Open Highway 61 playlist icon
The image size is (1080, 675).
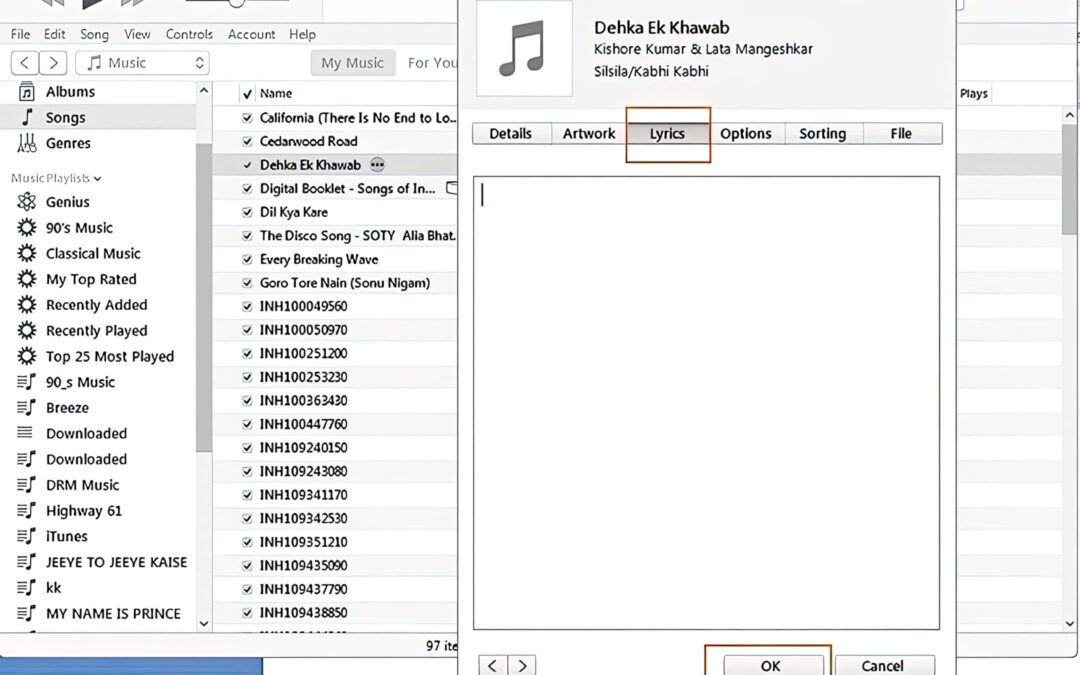click(26, 510)
